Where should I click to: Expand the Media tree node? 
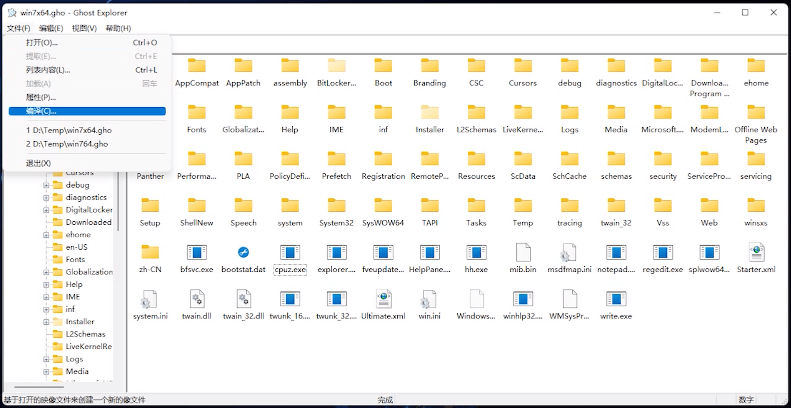[x=46, y=372]
